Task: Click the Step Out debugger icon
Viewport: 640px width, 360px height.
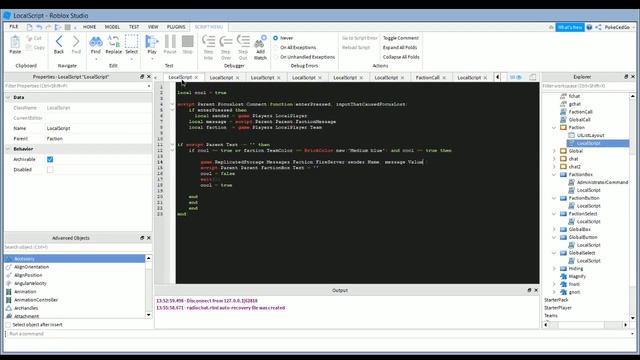Action: pos(243,41)
